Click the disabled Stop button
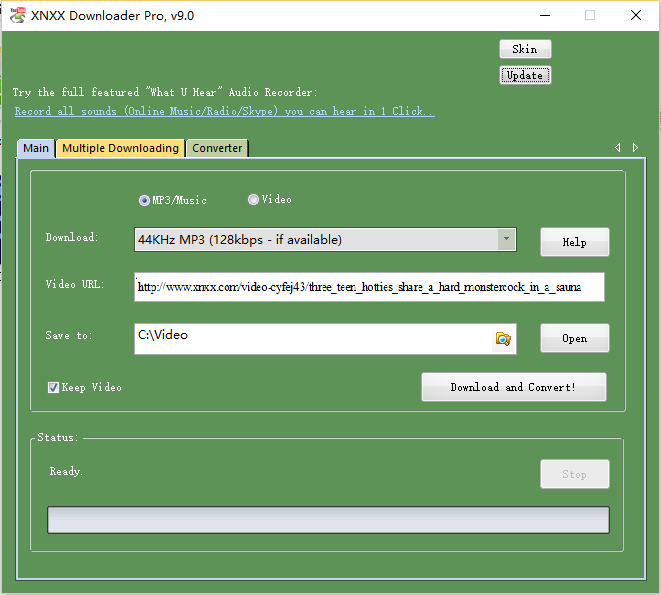The height and width of the screenshot is (595, 661). (x=575, y=474)
